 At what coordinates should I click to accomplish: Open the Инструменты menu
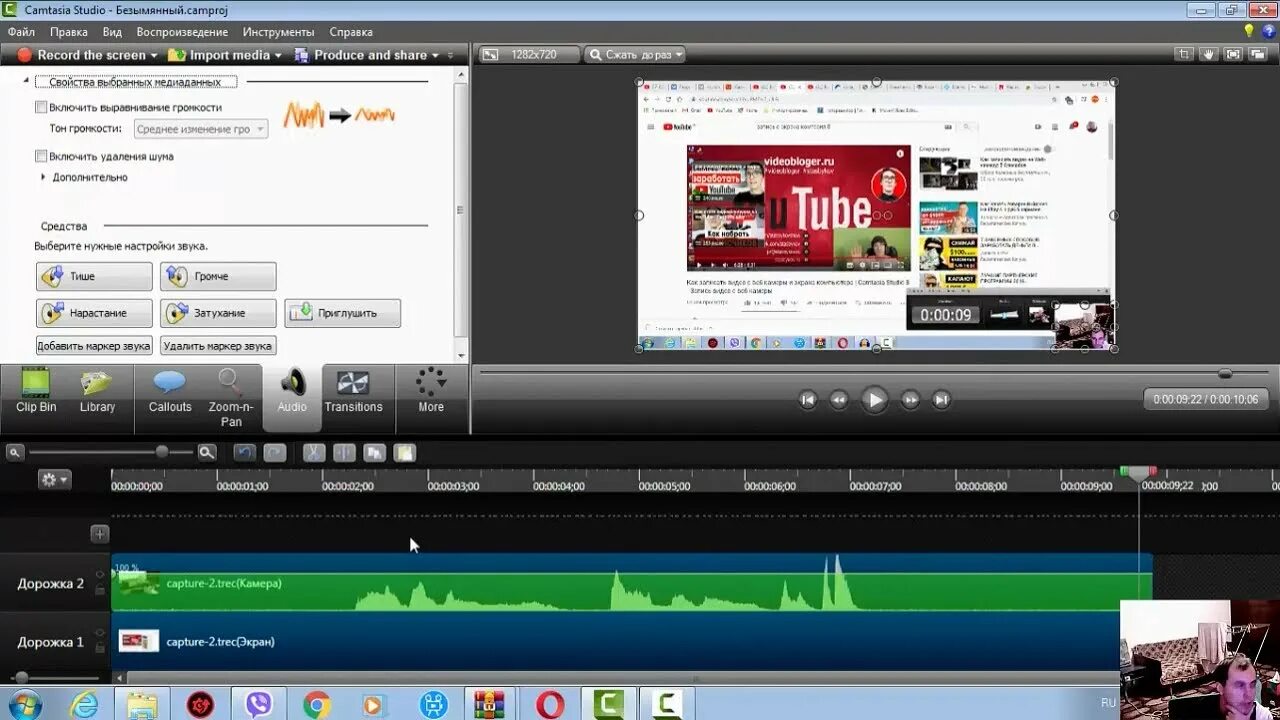pos(279,32)
